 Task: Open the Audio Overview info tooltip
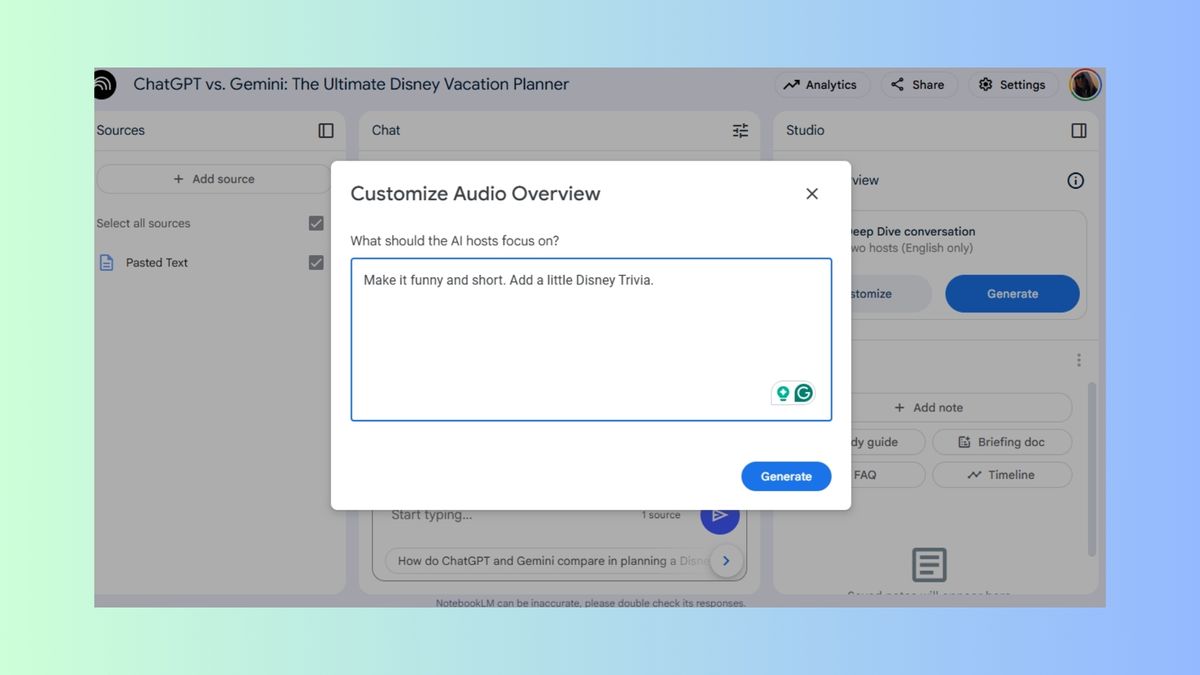[1075, 180]
